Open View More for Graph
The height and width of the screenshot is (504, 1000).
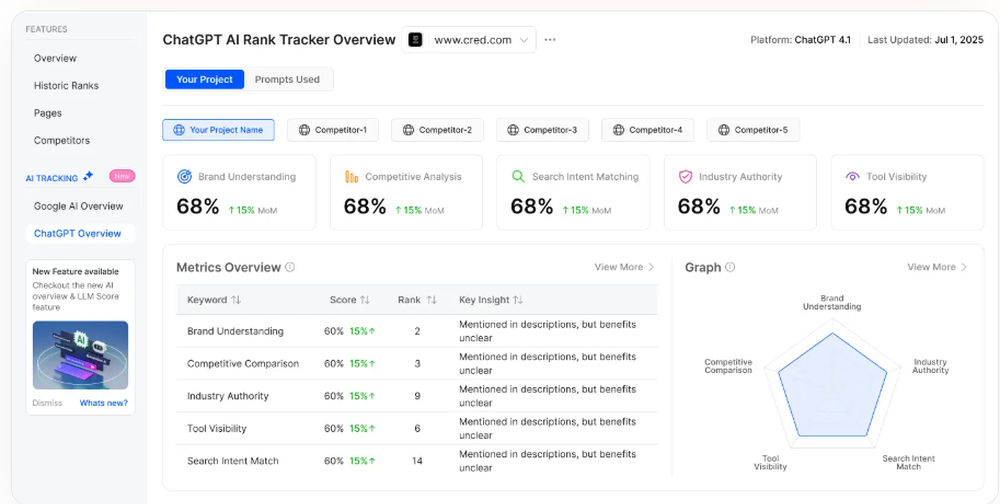point(937,267)
